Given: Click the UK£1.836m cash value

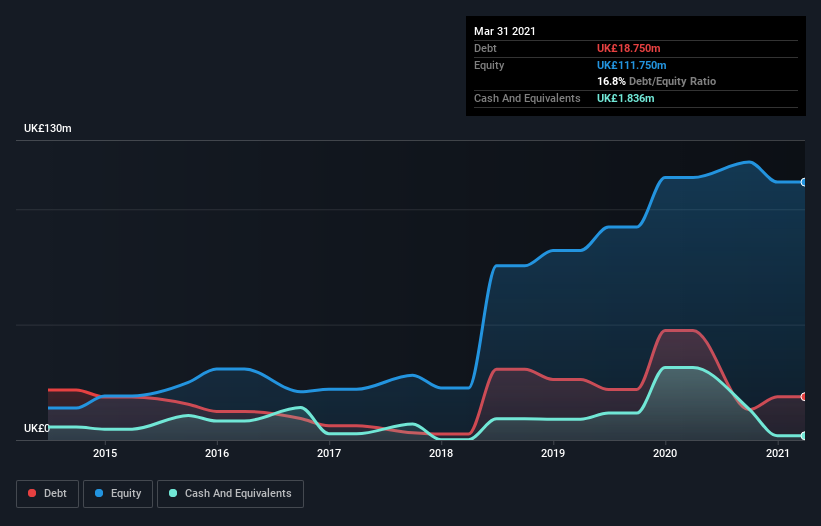Looking at the screenshot, I should pyautogui.click(x=626, y=98).
